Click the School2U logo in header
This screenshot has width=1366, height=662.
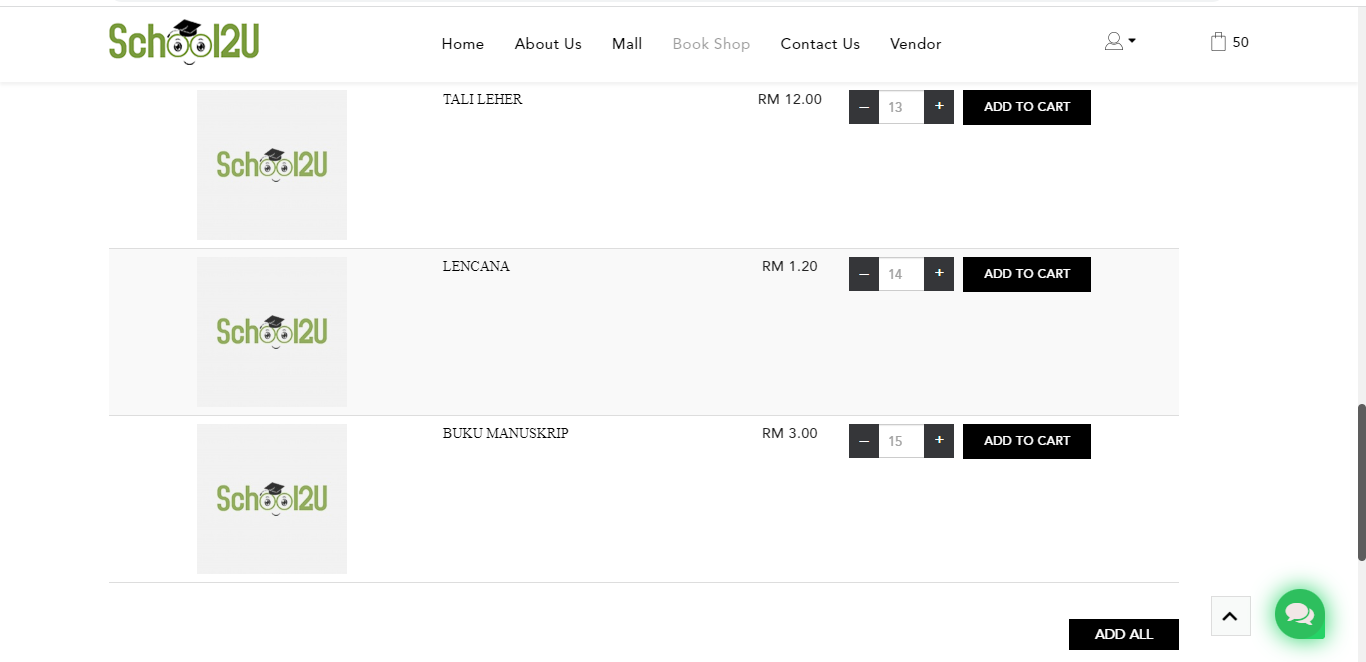(x=184, y=42)
